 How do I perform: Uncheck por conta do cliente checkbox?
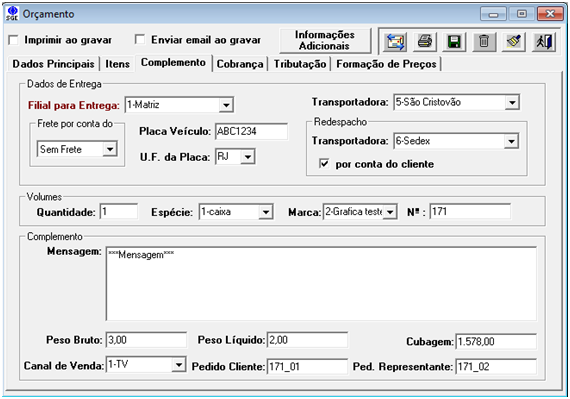(x=324, y=164)
